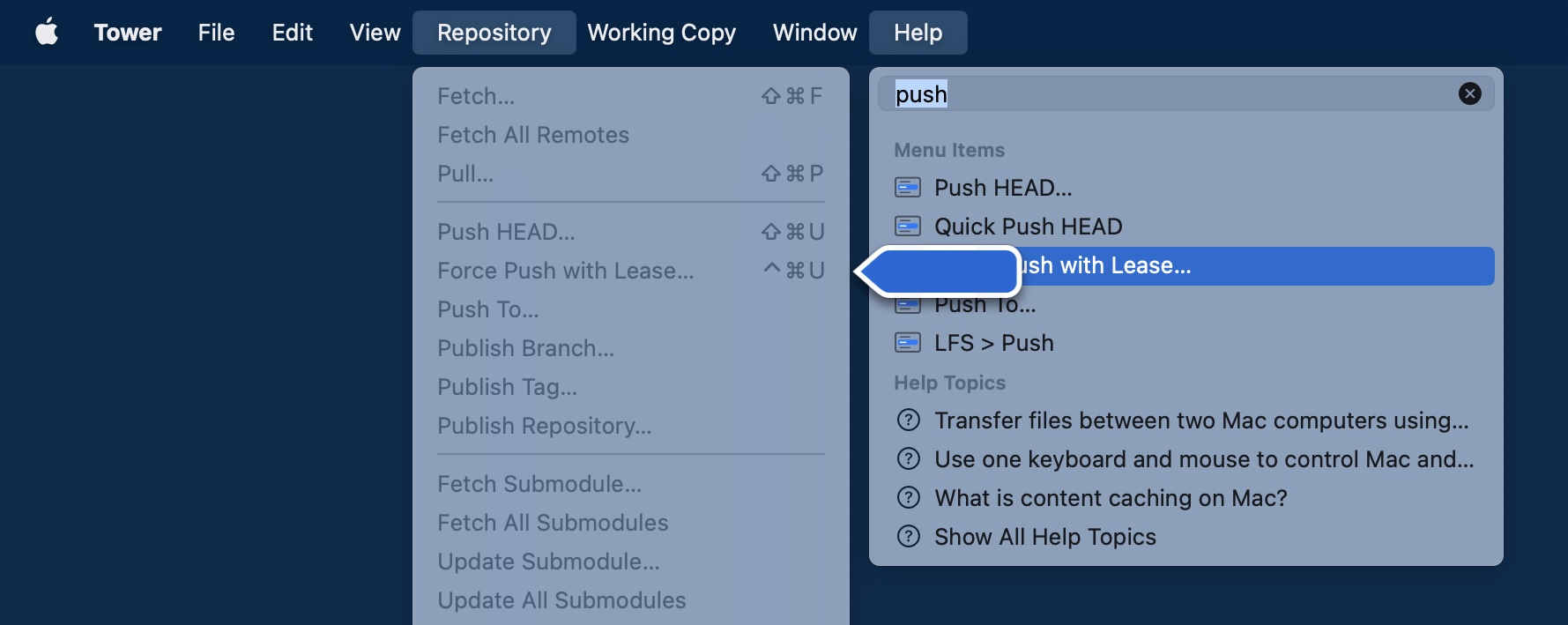The width and height of the screenshot is (1568, 625).
Task: Click the Quick Push HEAD result icon
Action: click(908, 227)
